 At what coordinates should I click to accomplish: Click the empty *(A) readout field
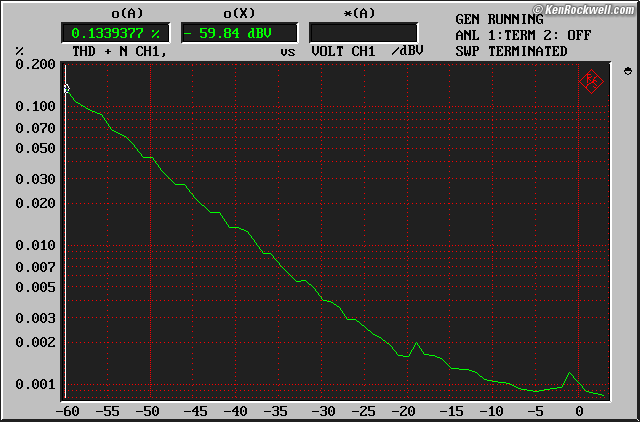coord(363,33)
